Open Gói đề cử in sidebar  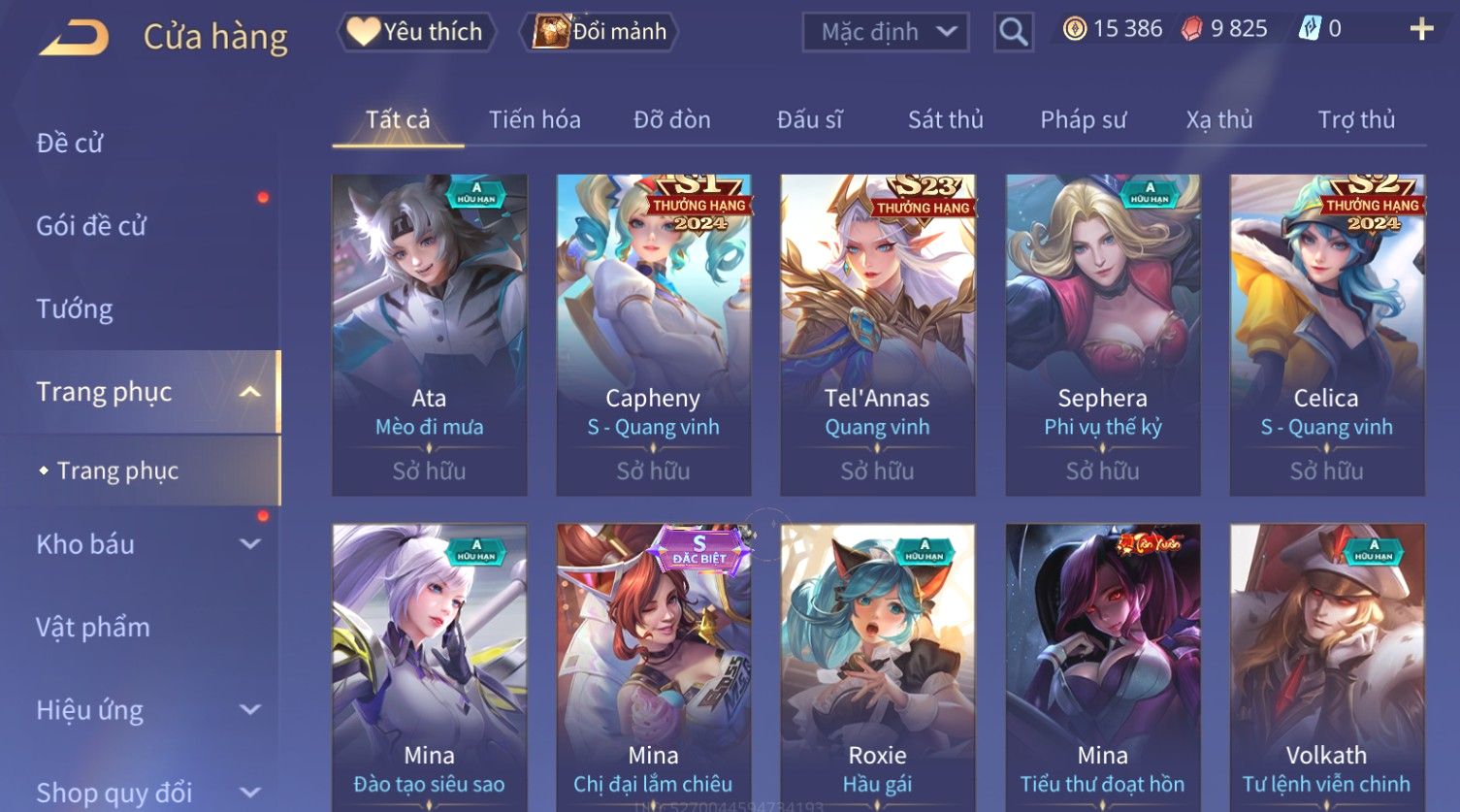point(91,226)
